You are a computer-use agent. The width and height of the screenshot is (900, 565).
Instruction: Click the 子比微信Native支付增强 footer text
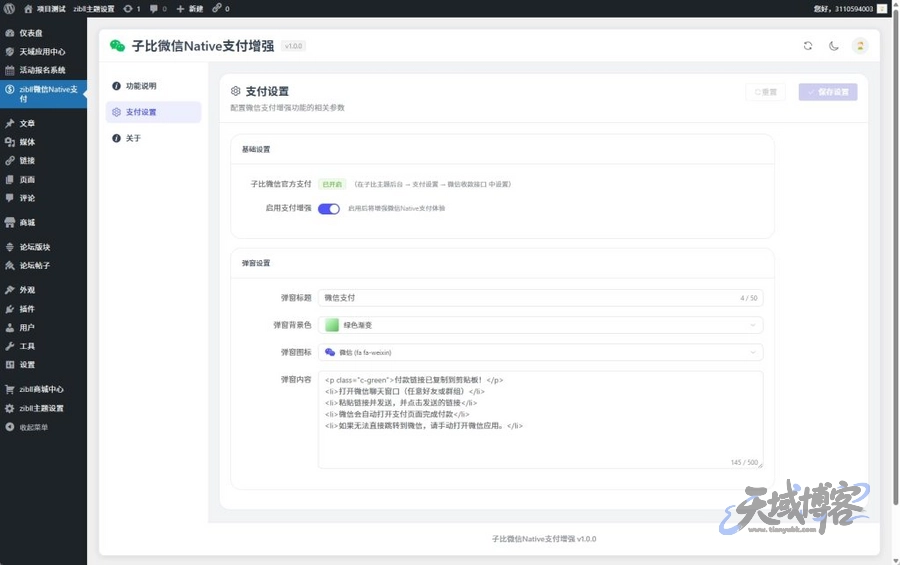tap(544, 539)
